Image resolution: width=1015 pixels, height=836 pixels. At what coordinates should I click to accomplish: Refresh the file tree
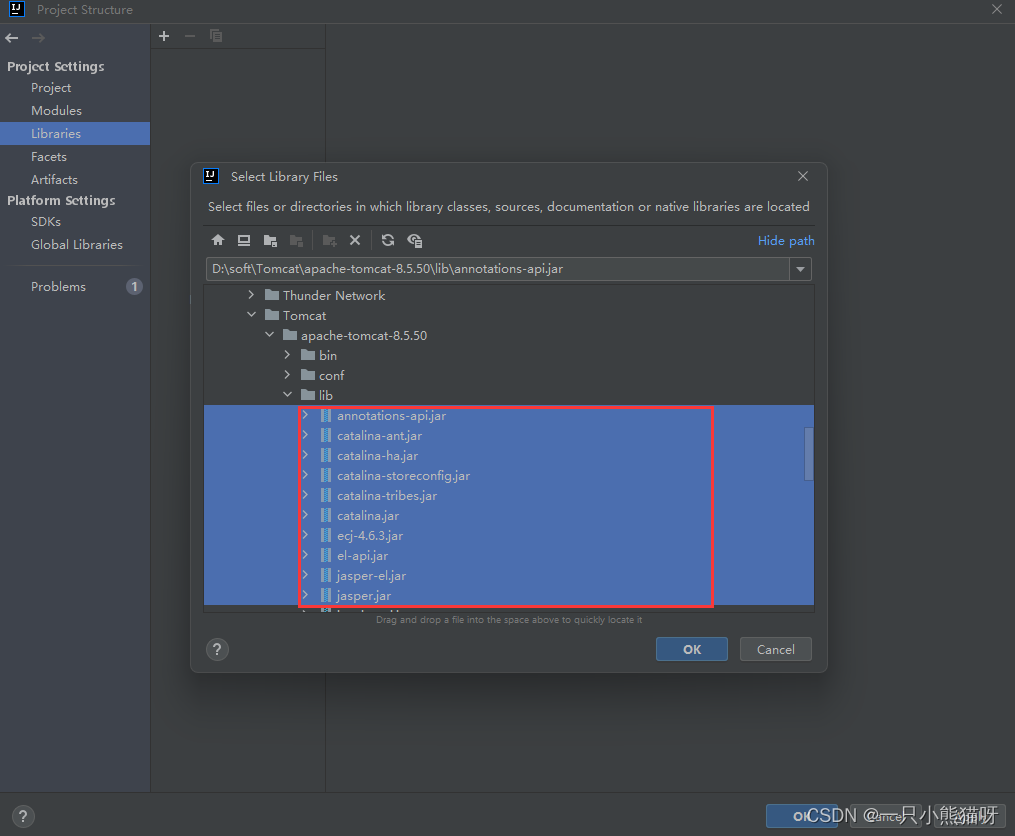388,240
